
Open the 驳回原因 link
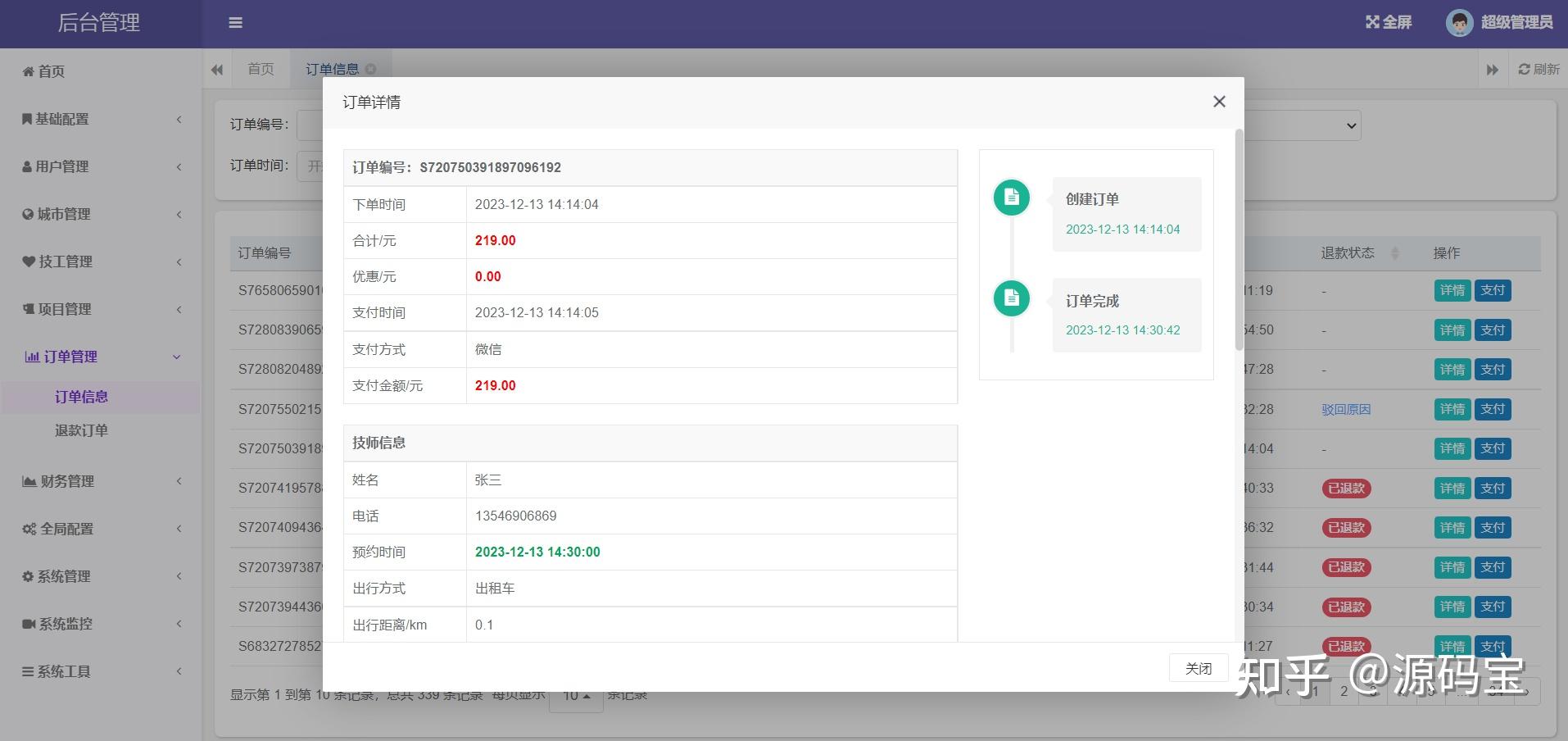click(1346, 409)
